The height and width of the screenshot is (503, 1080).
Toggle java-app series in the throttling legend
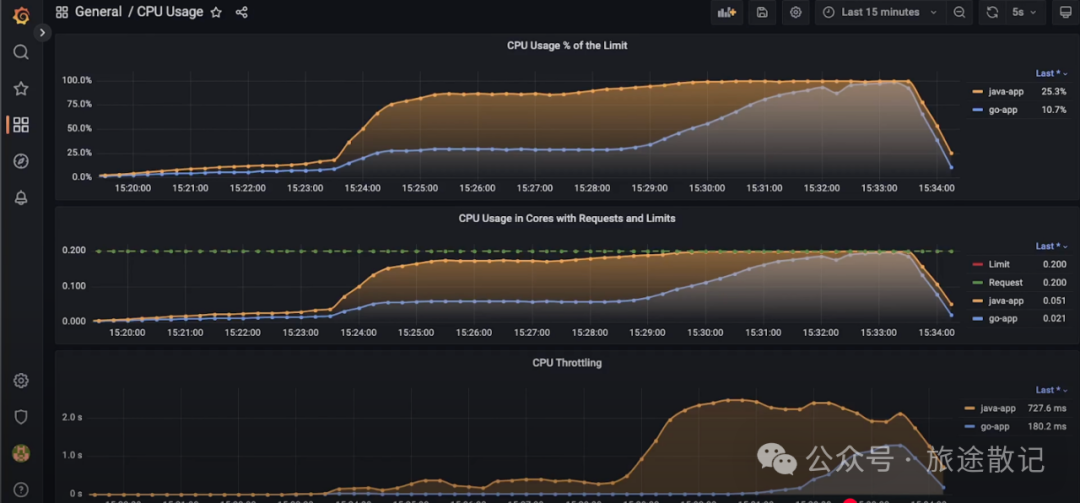coord(999,409)
